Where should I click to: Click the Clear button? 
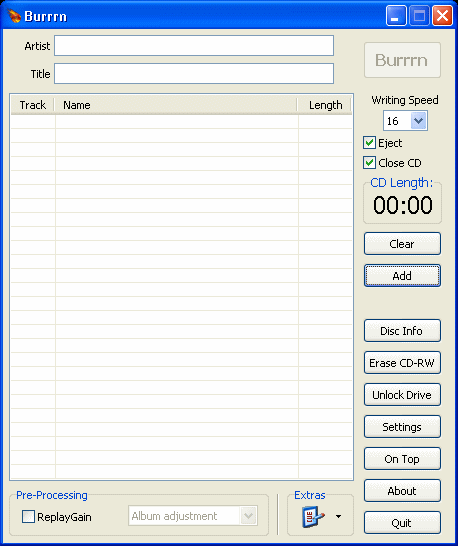click(x=402, y=244)
